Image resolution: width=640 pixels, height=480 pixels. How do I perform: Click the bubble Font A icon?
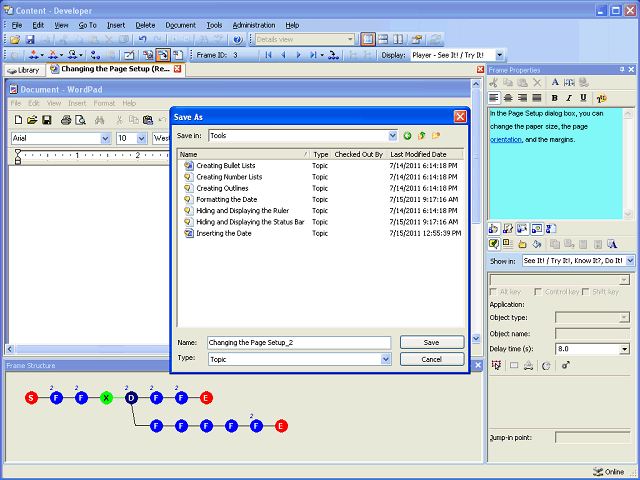pyautogui.click(x=555, y=82)
